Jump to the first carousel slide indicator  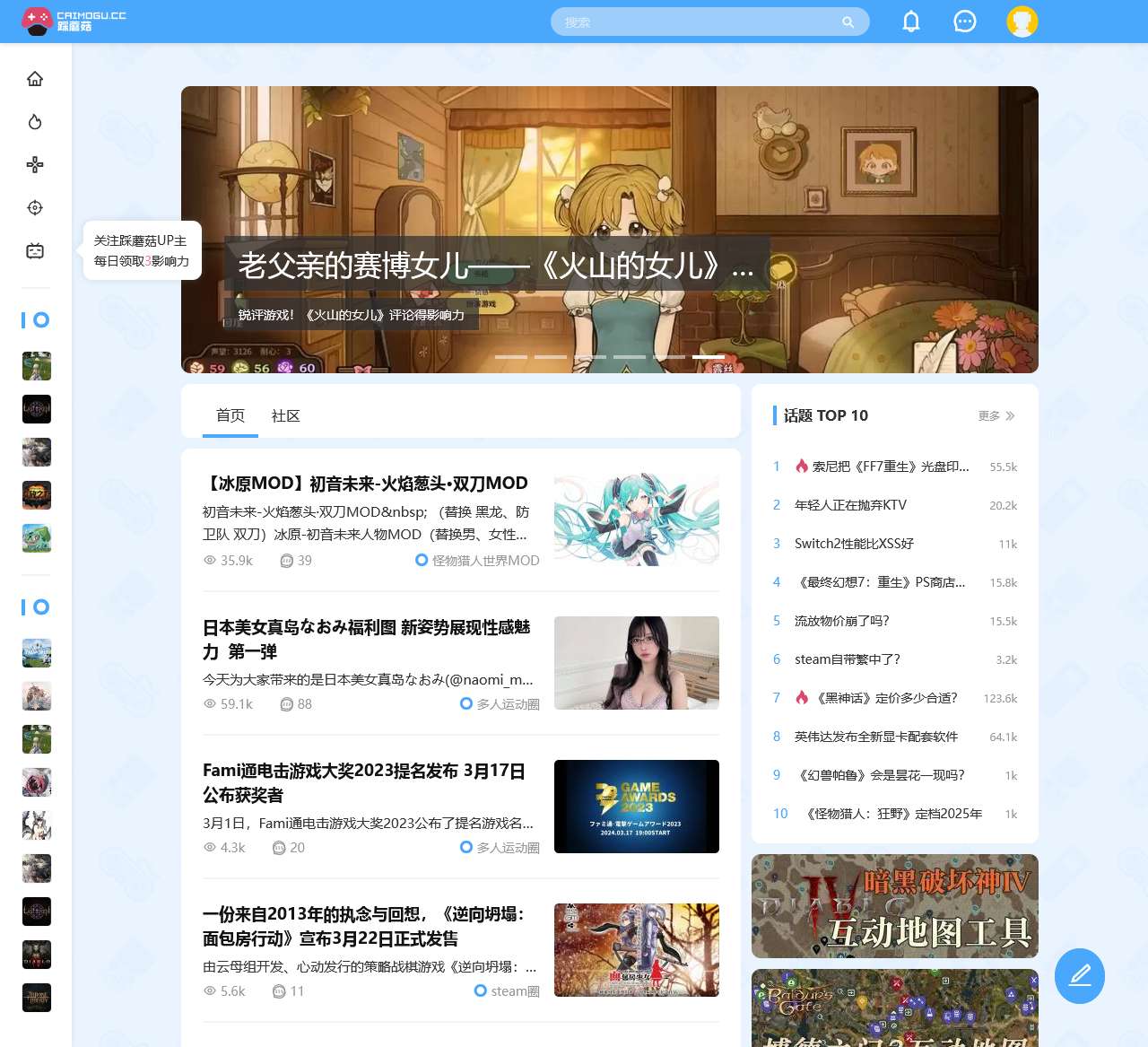(511, 357)
